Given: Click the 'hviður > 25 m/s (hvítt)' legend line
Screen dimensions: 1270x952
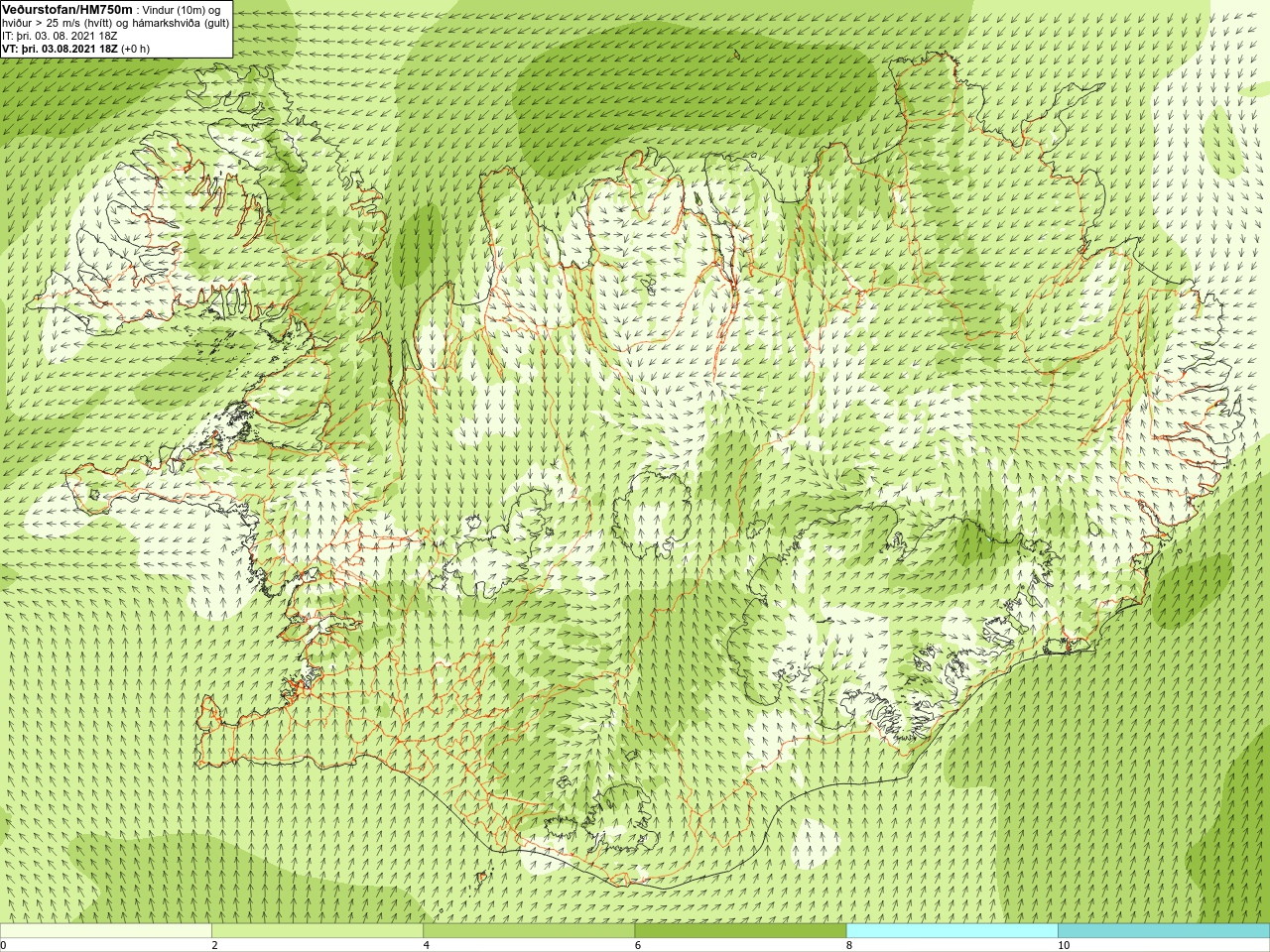Looking at the screenshot, I should click(115, 23).
